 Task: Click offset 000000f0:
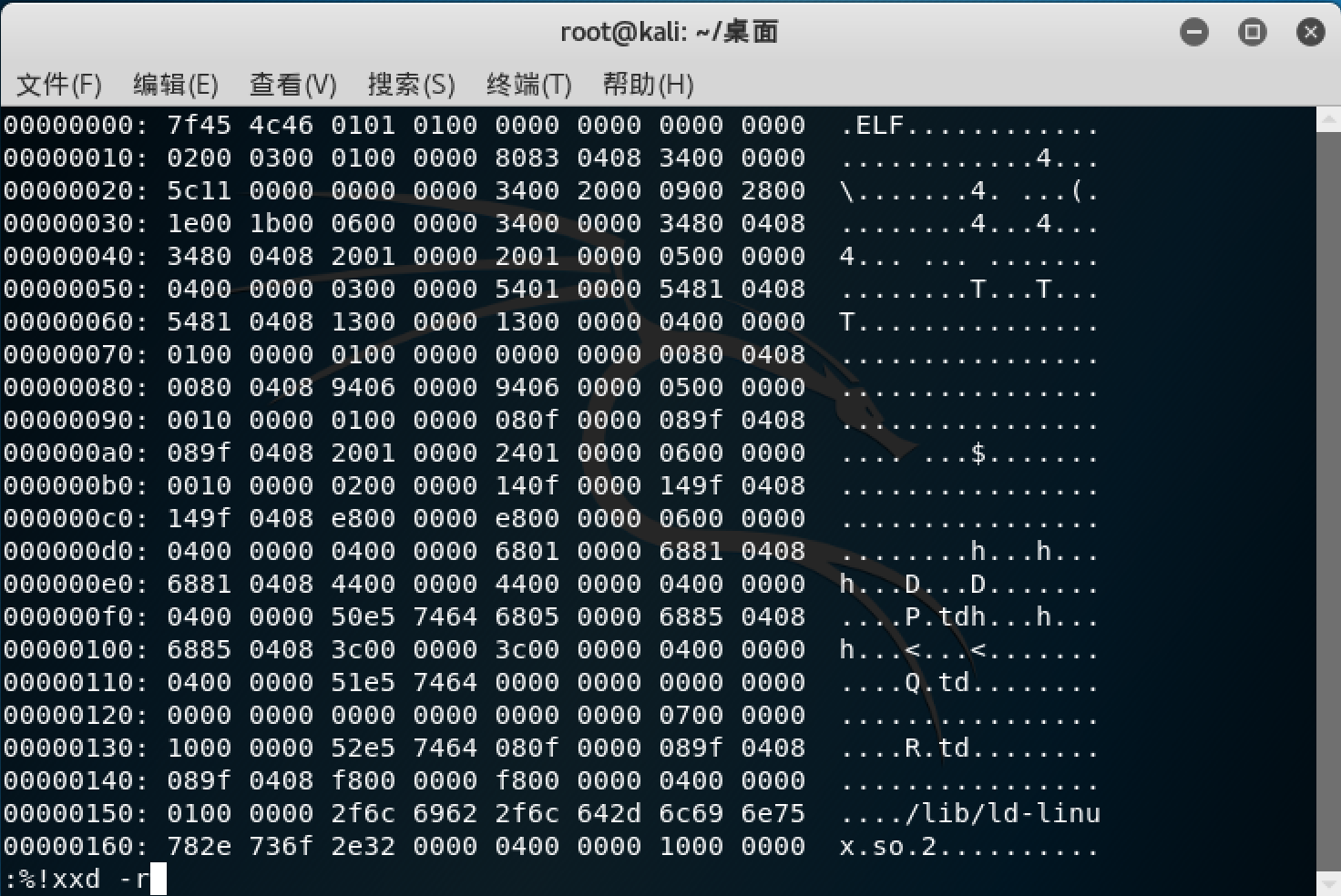point(76,616)
